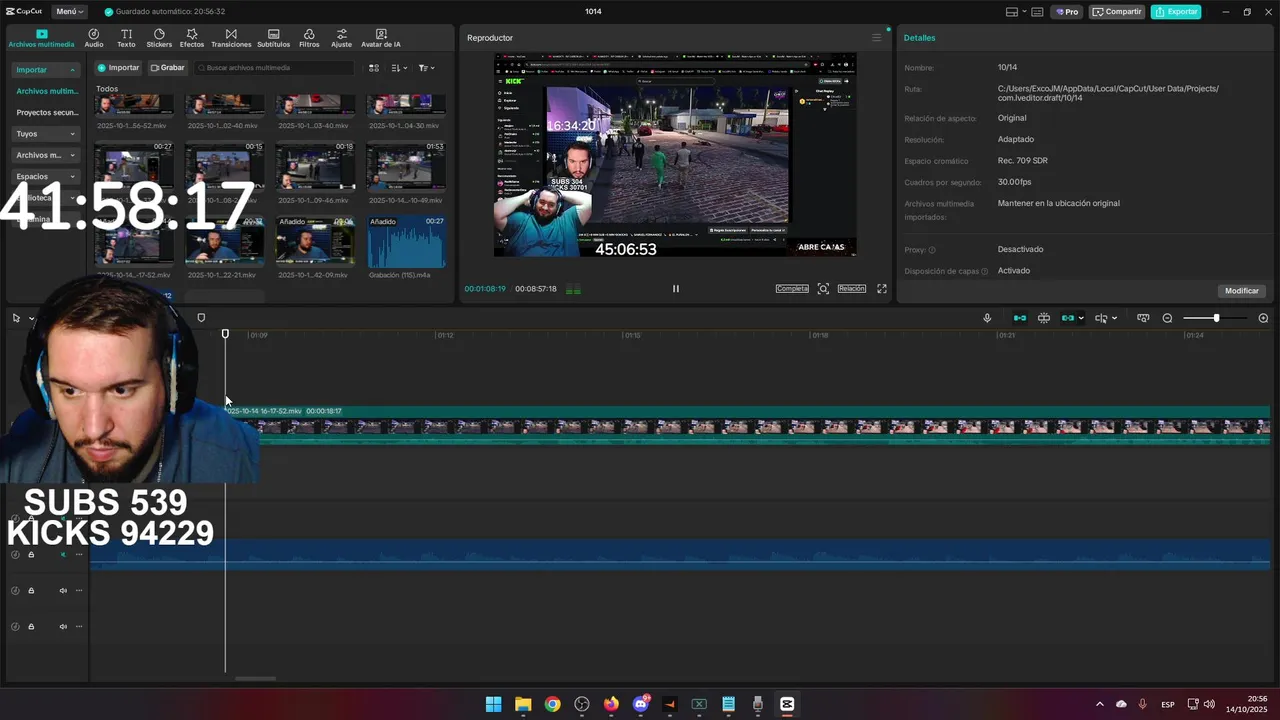Focus the Buscar archivos multimedia field

pyautogui.click(x=274, y=68)
